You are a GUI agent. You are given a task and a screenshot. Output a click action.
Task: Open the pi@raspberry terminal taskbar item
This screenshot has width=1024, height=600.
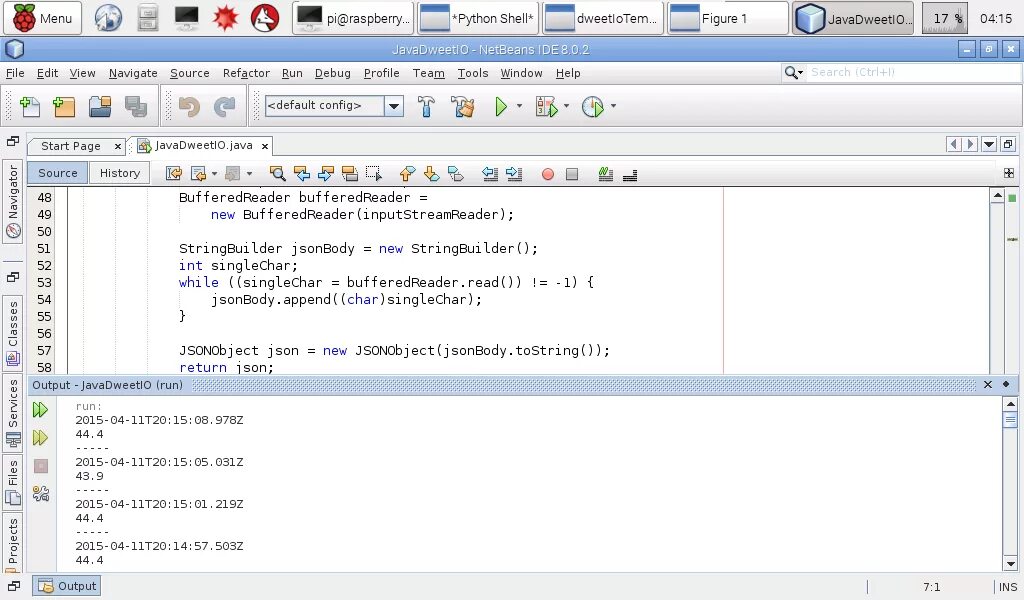(x=353, y=18)
